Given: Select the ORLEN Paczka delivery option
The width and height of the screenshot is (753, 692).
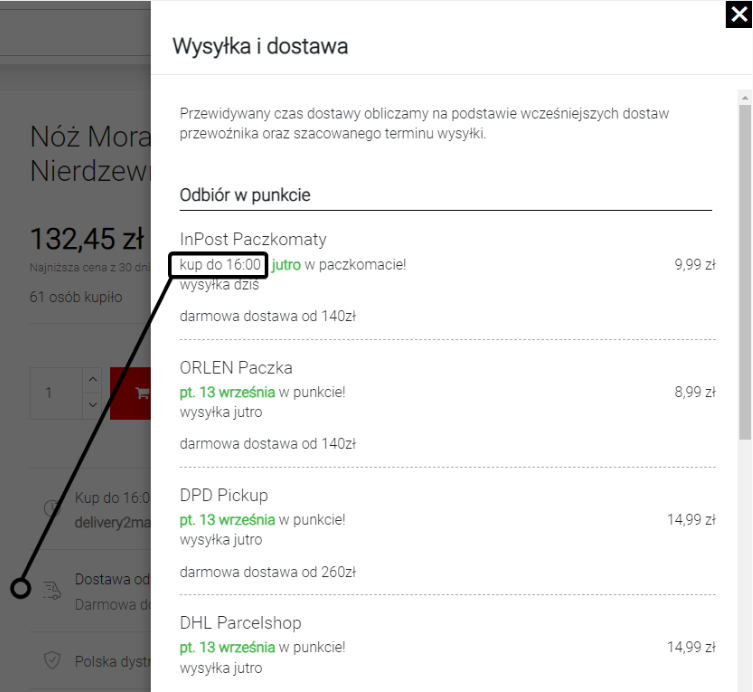Looking at the screenshot, I should 236,367.
